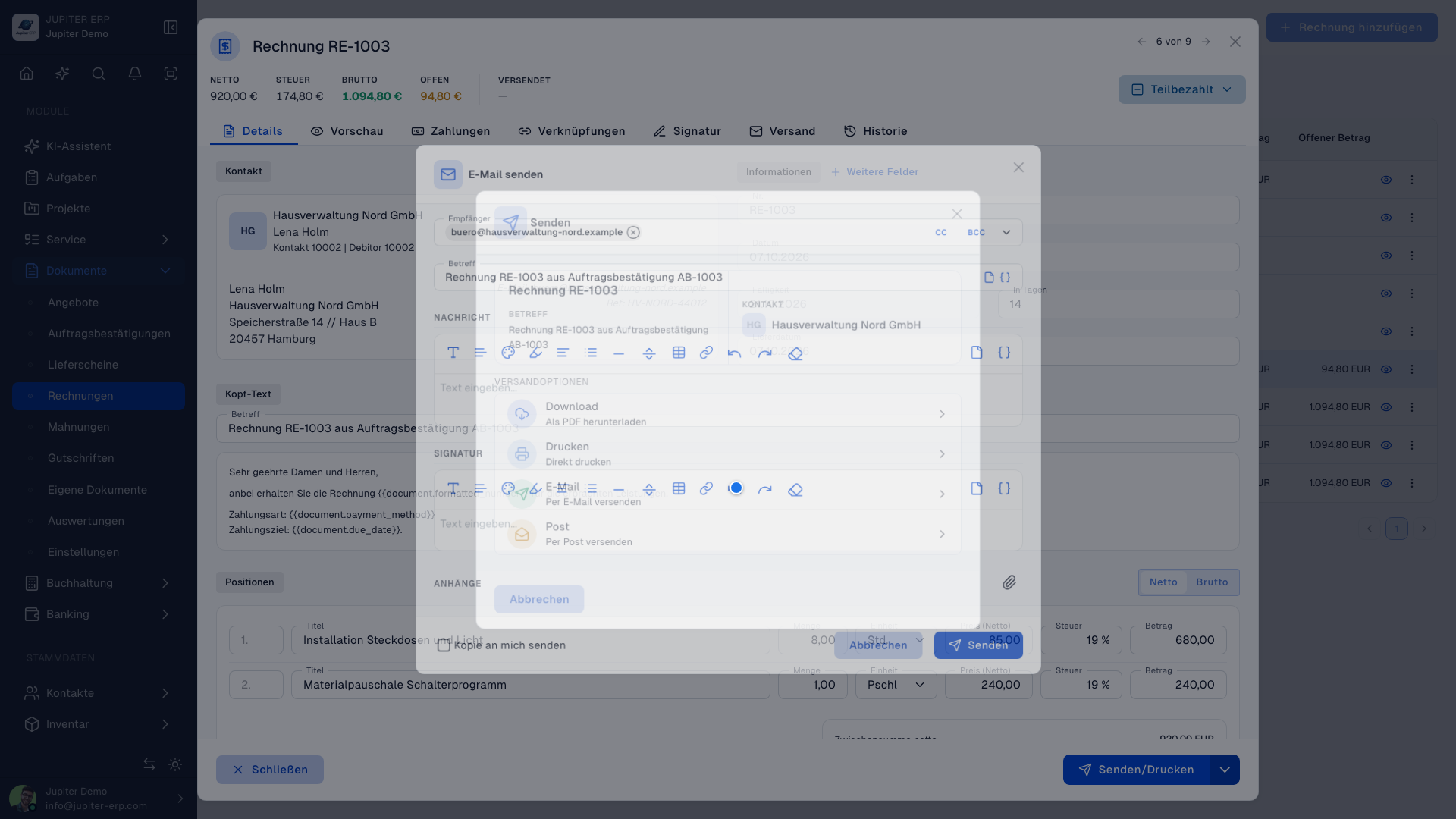Switch to Vorschau tab
The height and width of the screenshot is (819, 1456).
click(347, 131)
